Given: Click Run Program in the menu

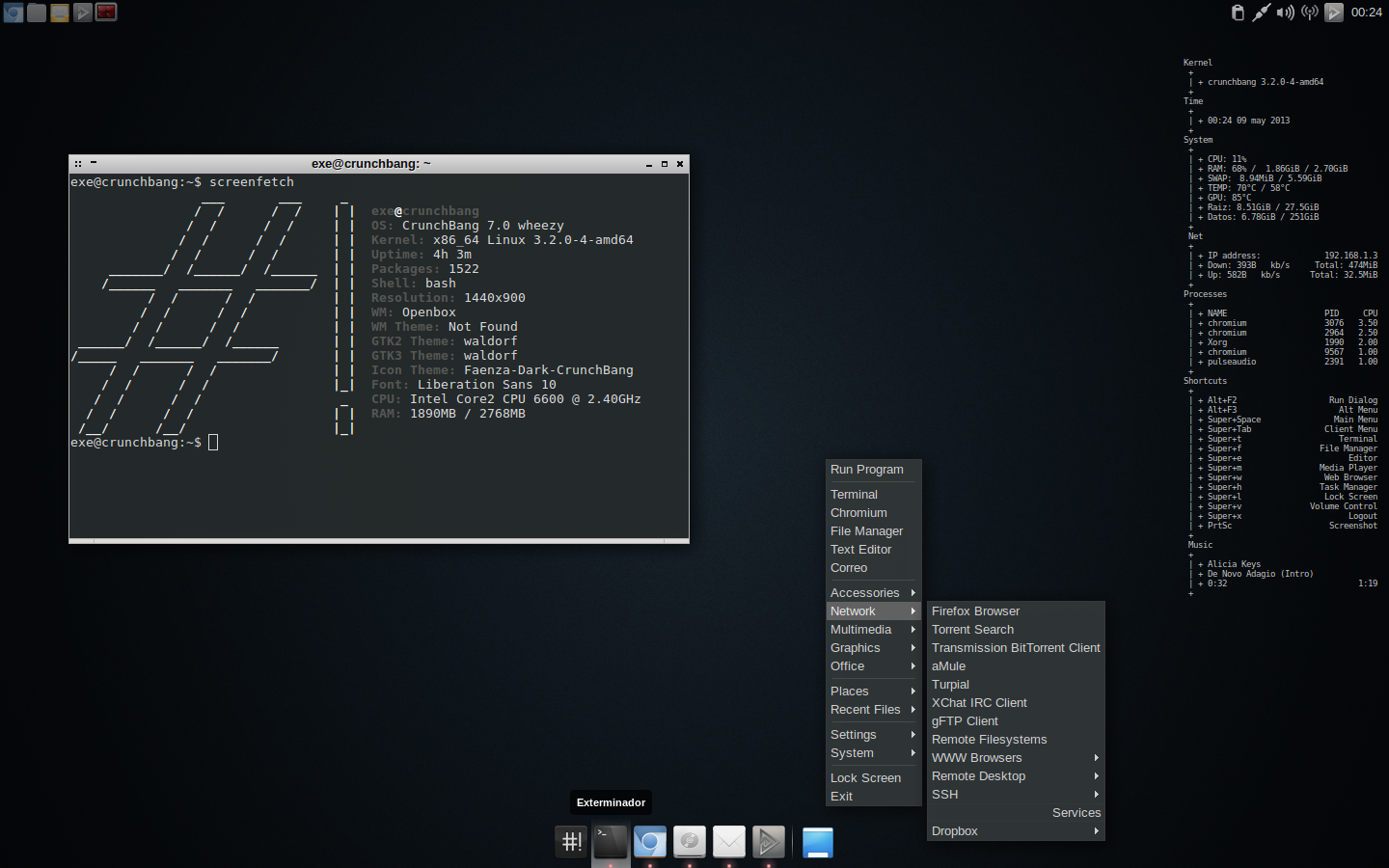Looking at the screenshot, I should pyautogui.click(x=866, y=470).
